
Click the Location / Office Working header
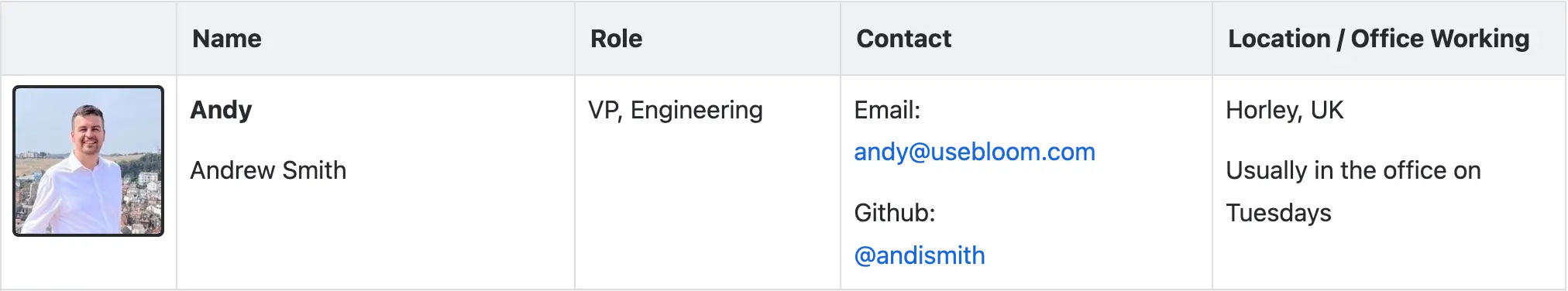[1379, 39]
